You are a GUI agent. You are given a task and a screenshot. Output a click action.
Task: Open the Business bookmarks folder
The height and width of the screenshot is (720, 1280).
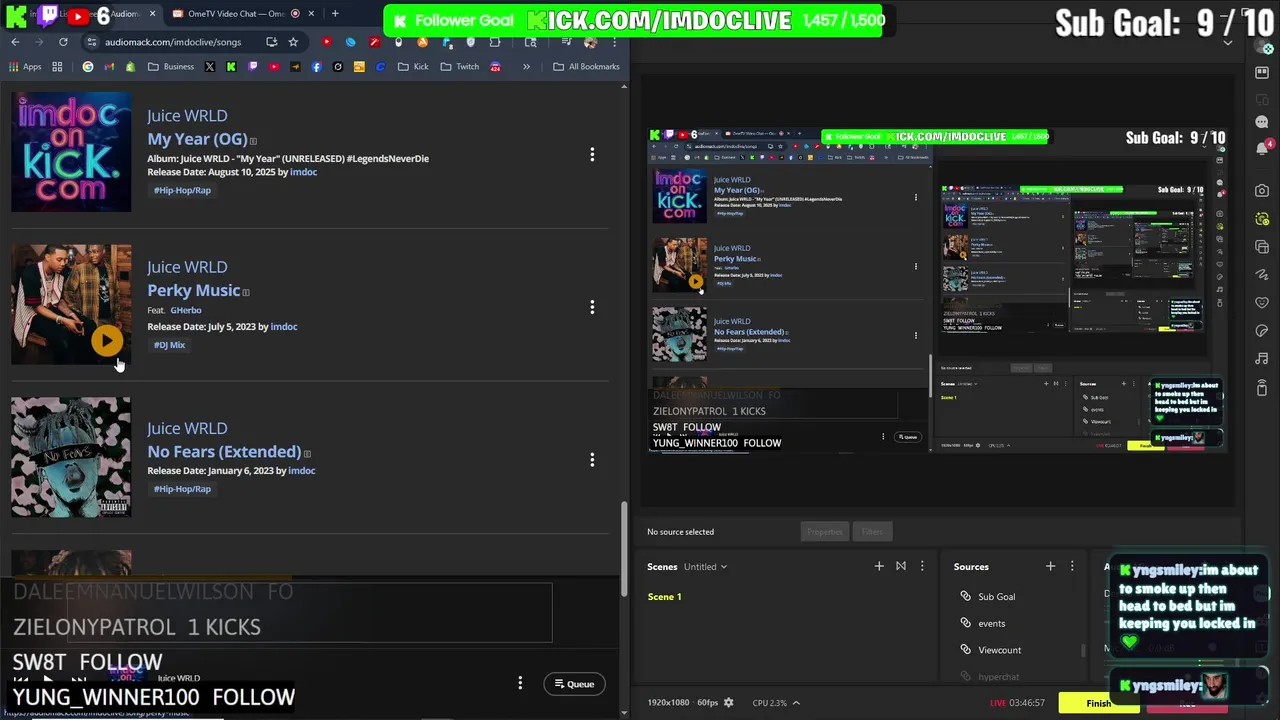tap(171, 67)
